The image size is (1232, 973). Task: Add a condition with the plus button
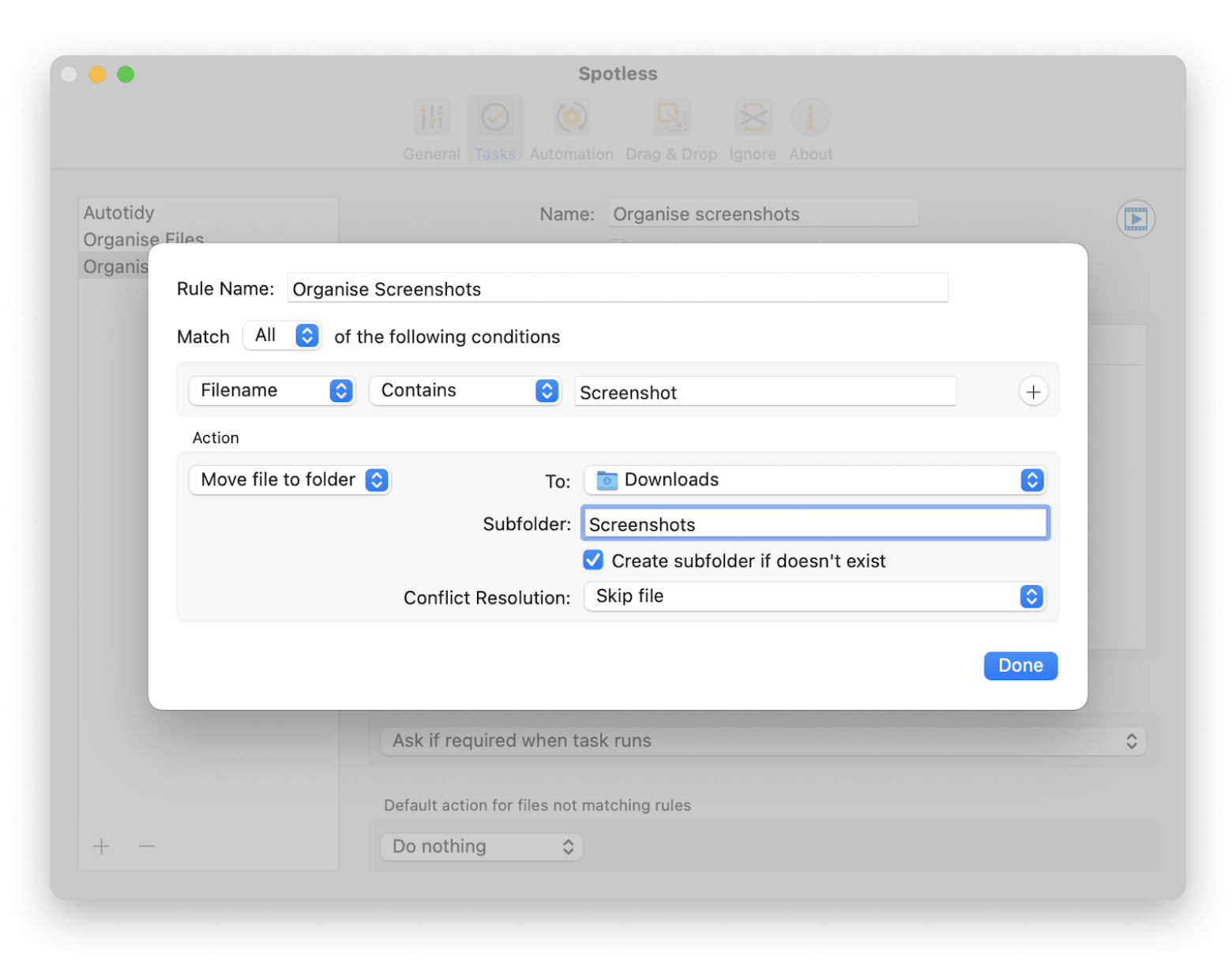pyautogui.click(x=1032, y=392)
